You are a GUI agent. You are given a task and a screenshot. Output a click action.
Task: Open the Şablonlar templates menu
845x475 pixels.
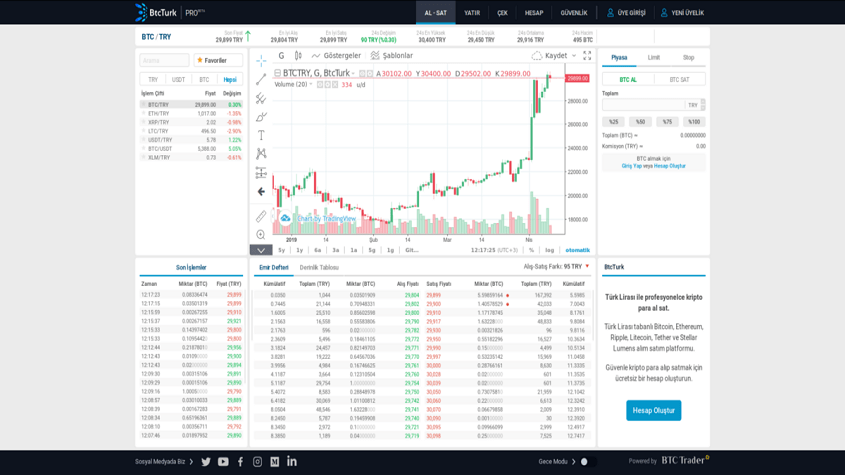click(x=392, y=56)
